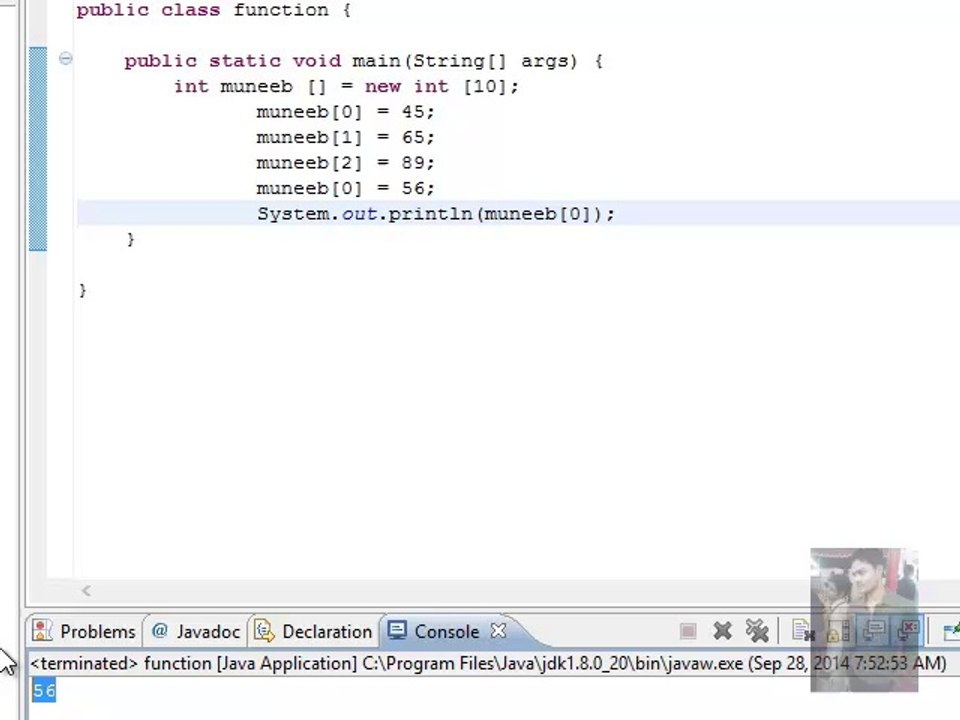Viewport: 960px width, 720px height.
Task: Toggle Show Console When Standard Out Changes
Action: (x=874, y=631)
